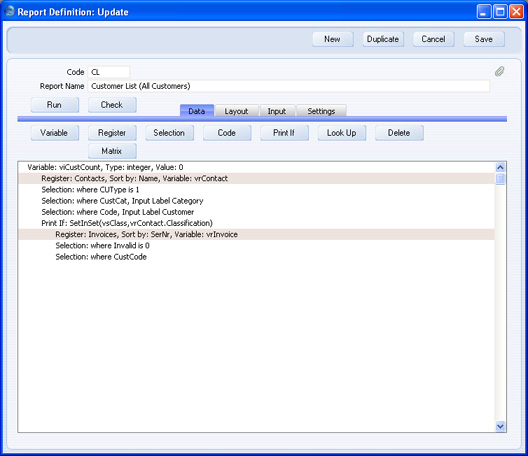Click the Matrix button
The width and height of the screenshot is (528, 456).
point(112,151)
